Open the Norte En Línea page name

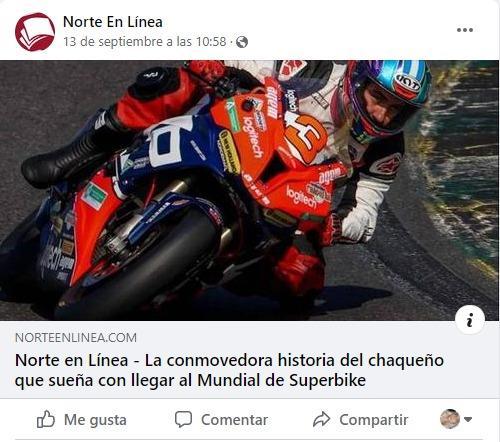click(x=113, y=22)
